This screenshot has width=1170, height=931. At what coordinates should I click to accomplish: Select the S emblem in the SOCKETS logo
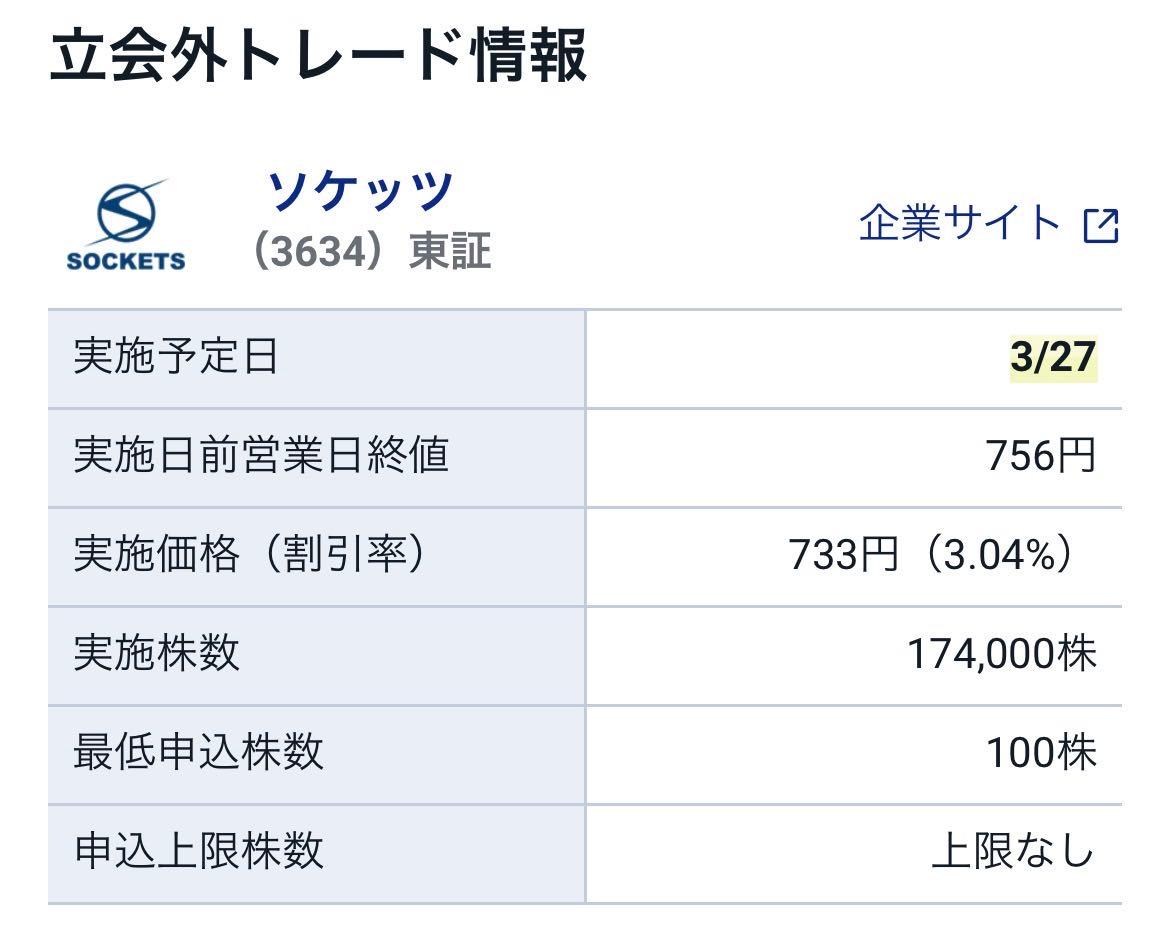(x=126, y=212)
